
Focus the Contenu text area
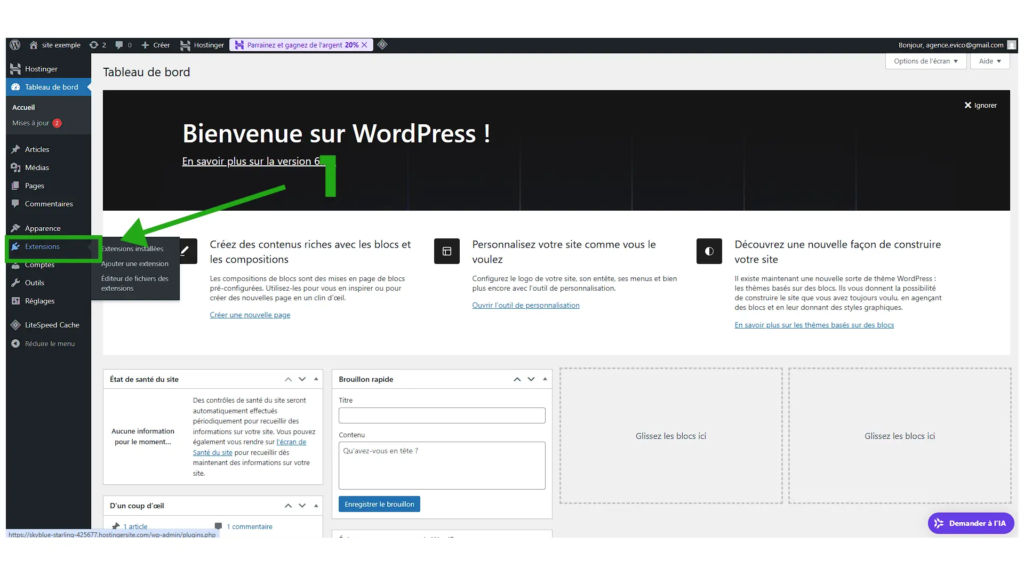(441, 466)
